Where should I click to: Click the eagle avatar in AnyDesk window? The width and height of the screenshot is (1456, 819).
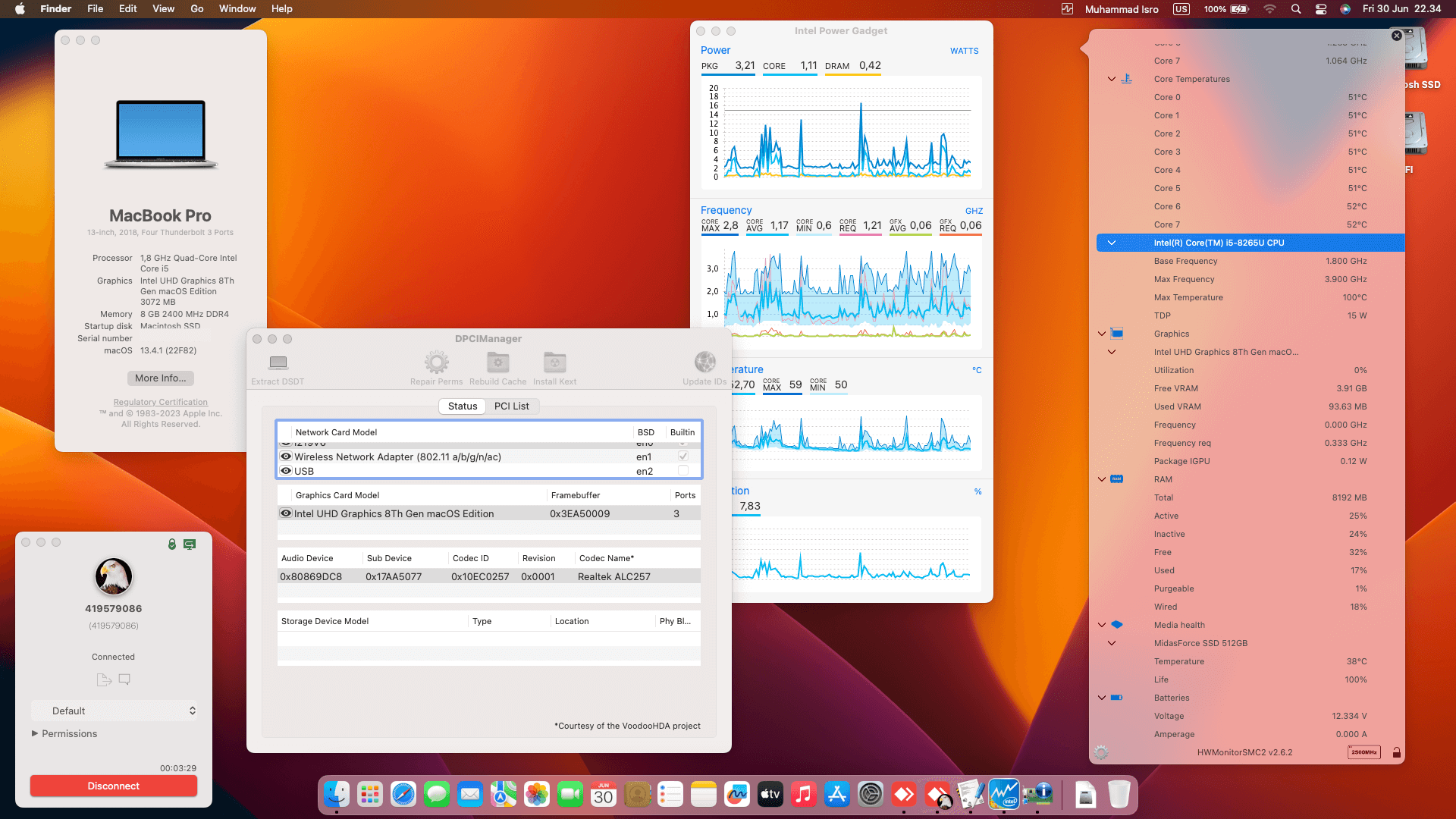click(x=114, y=576)
